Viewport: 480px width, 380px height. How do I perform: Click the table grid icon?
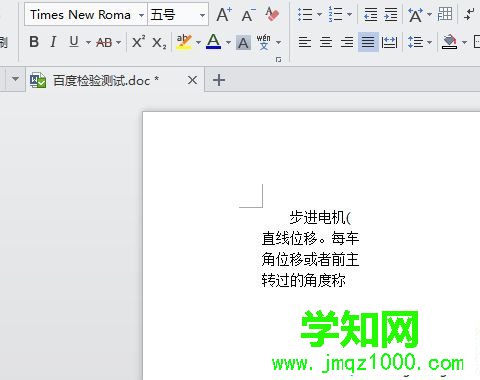[x=445, y=14]
